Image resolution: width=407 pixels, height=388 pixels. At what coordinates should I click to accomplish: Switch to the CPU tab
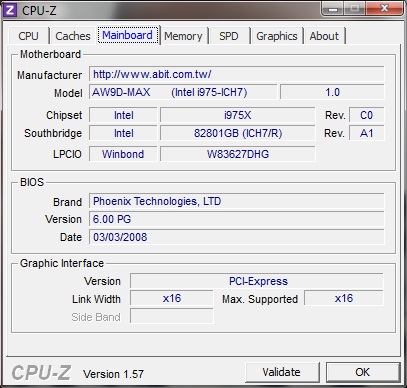click(29, 36)
